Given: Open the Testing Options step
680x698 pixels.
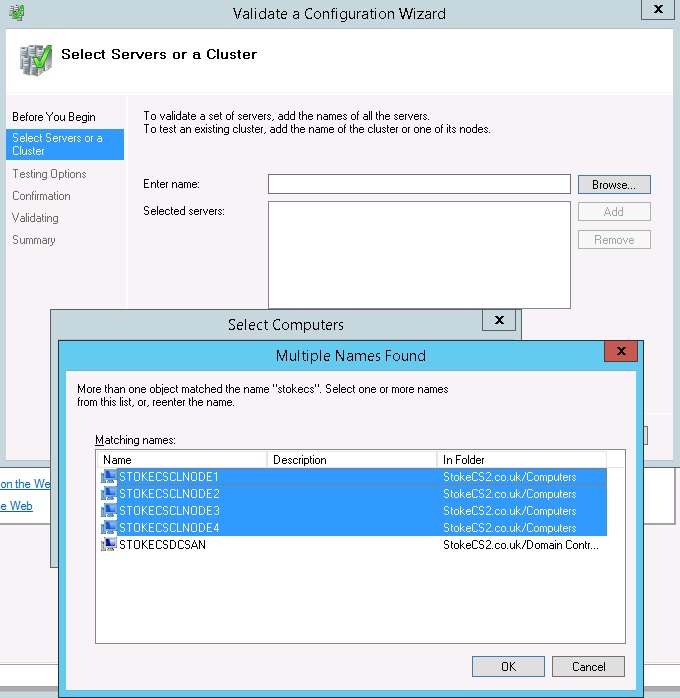Looking at the screenshot, I should (49, 174).
